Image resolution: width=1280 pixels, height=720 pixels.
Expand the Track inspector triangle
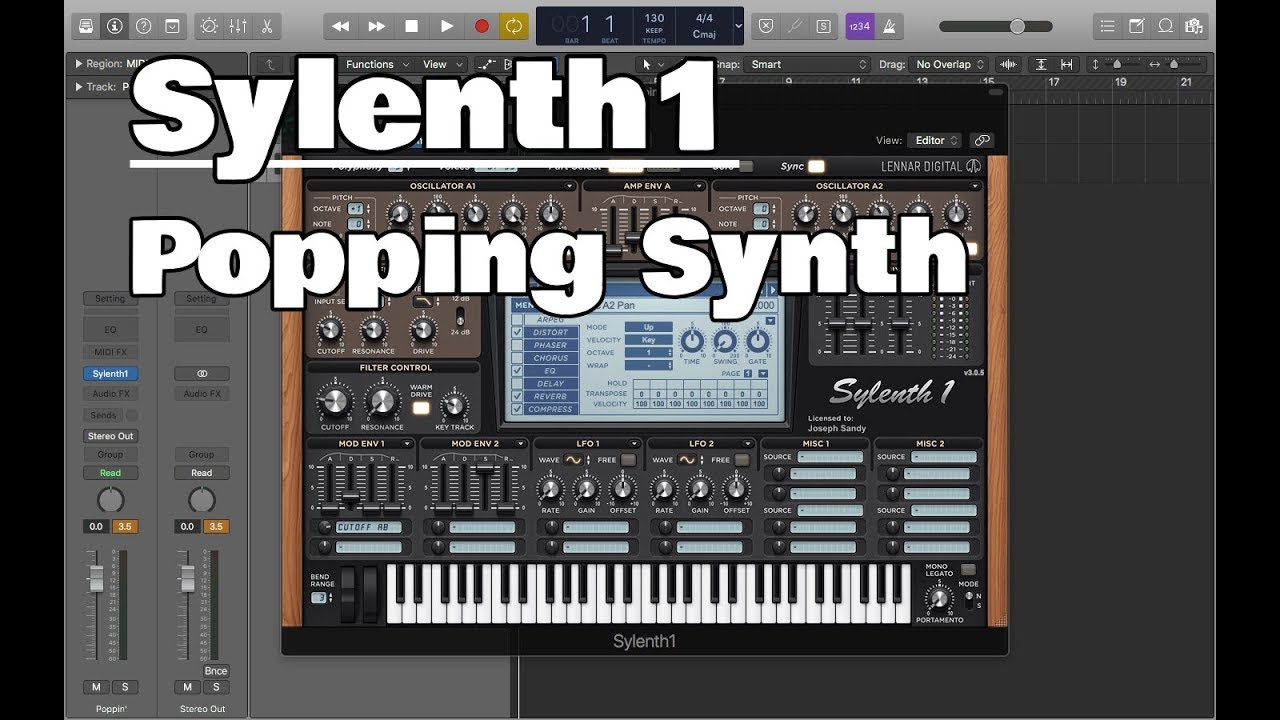pyautogui.click(x=79, y=87)
